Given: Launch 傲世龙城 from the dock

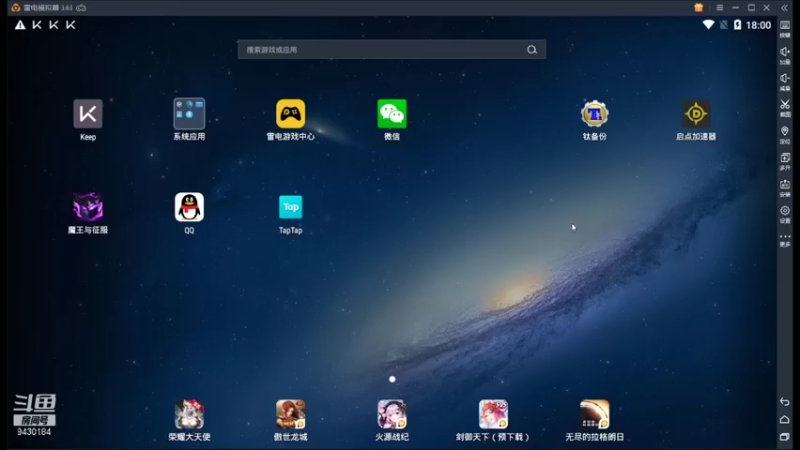Looking at the screenshot, I should (290, 414).
